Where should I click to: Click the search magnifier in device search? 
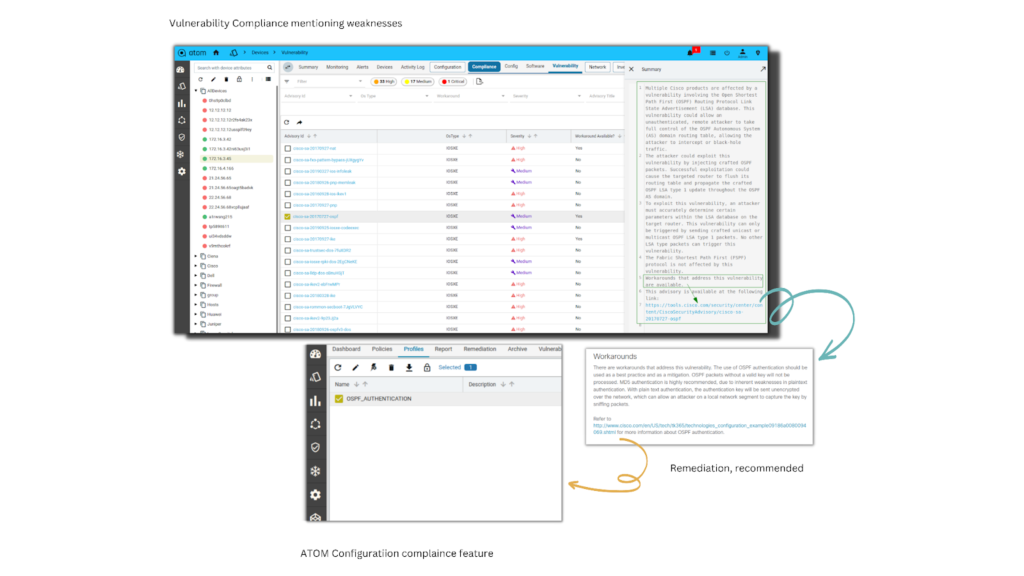click(270, 68)
